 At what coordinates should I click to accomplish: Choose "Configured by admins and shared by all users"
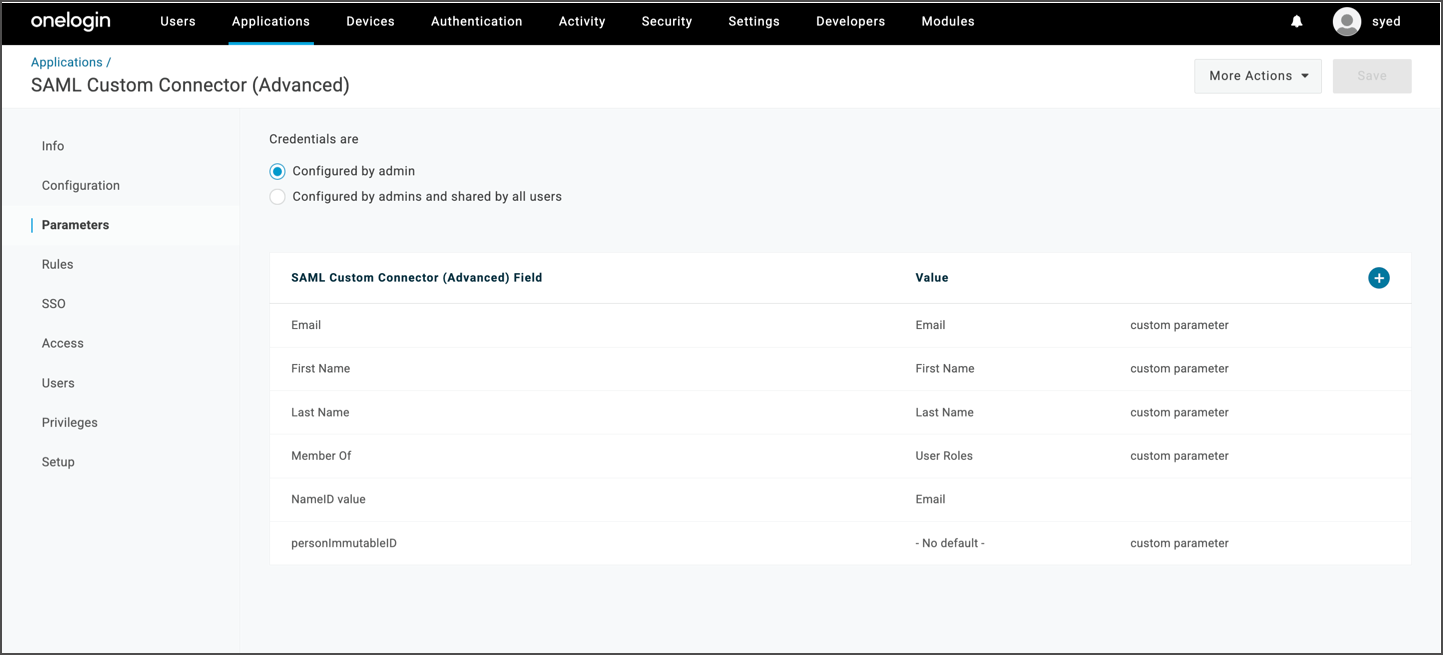click(x=278, y=197)
